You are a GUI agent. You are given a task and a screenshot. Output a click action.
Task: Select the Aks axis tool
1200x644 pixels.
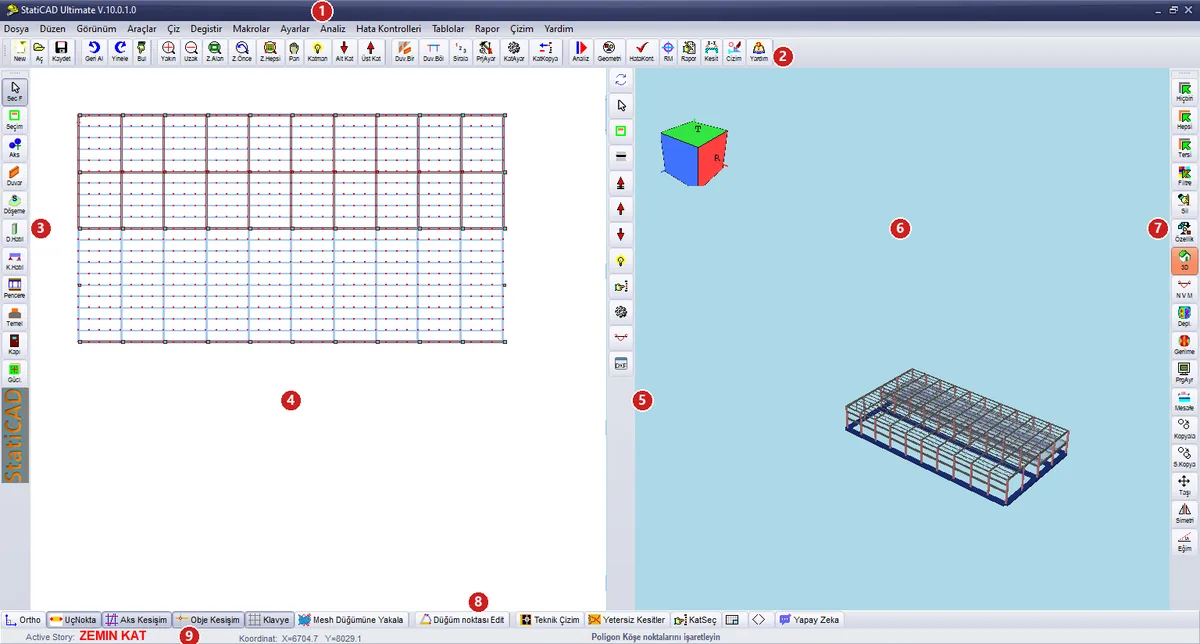[15, 149]
